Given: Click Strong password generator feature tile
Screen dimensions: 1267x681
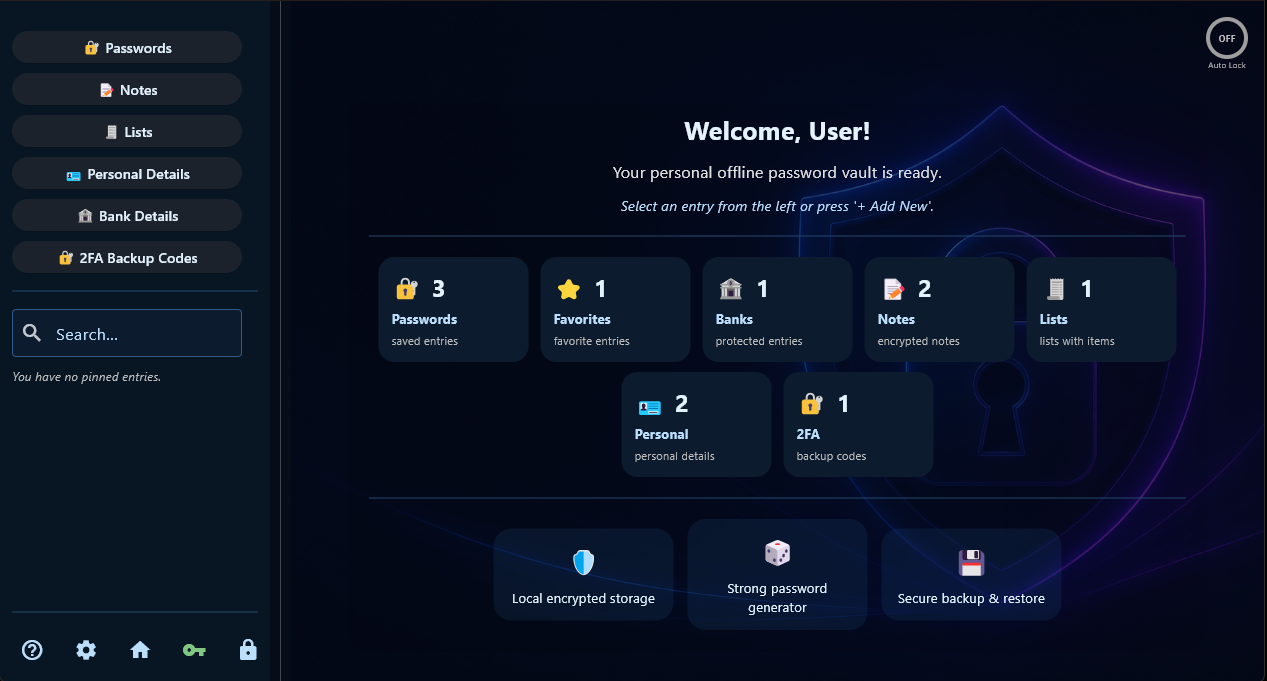Looking at the screenshot, I should click(x=777, y=574).
